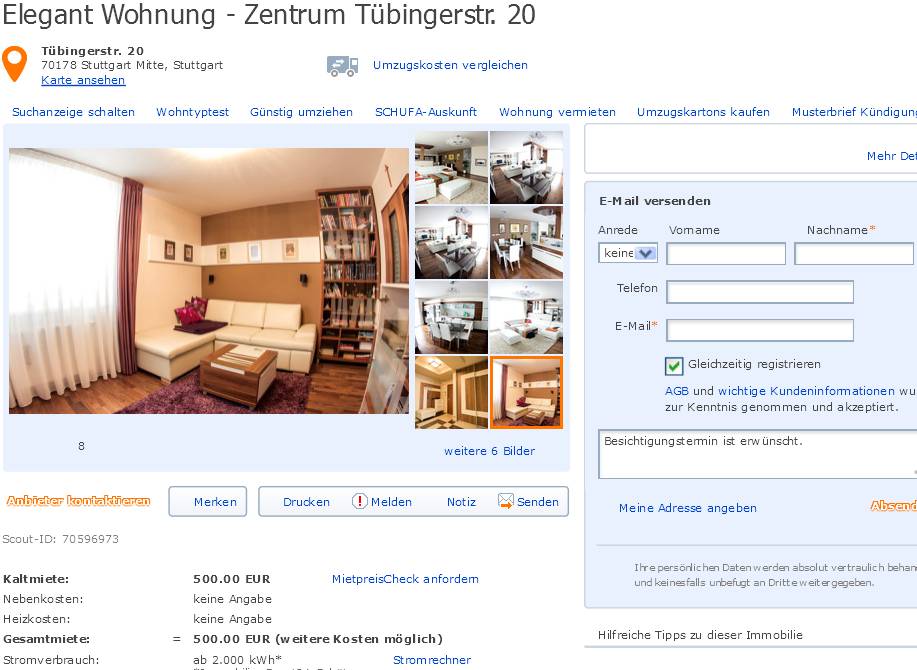Select the highlighted sofa room thumbnail
The image size is (917, 670).
pos(526,393)
